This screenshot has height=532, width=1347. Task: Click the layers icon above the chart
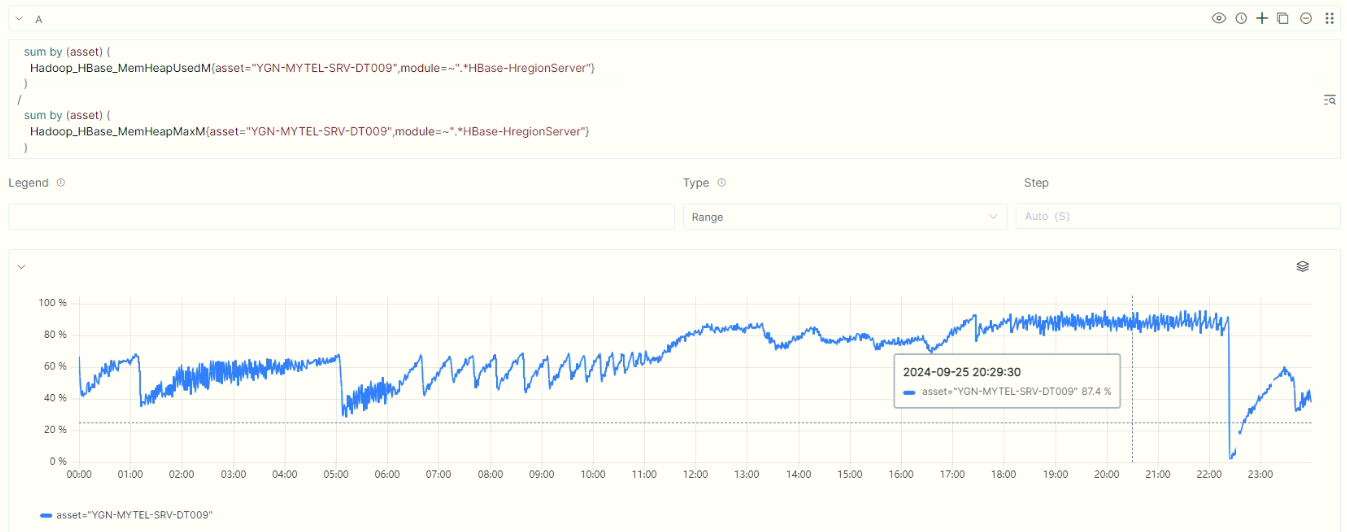(1302, 266)
